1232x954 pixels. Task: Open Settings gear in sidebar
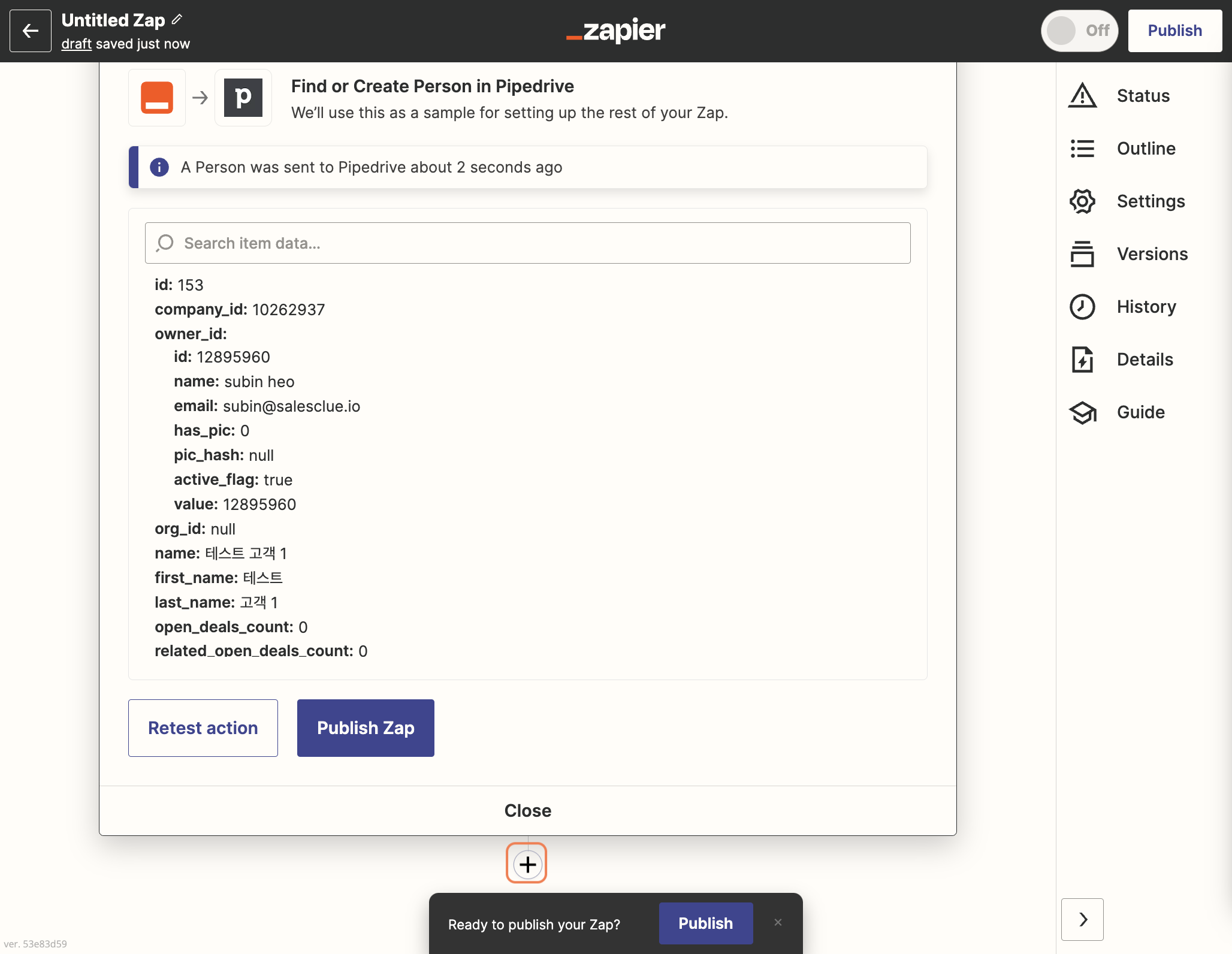[1082, 201]
